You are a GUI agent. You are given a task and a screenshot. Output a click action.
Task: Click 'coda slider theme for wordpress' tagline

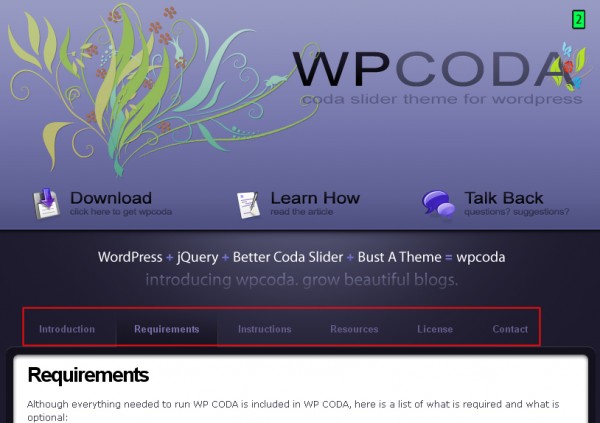coord(442,99)
